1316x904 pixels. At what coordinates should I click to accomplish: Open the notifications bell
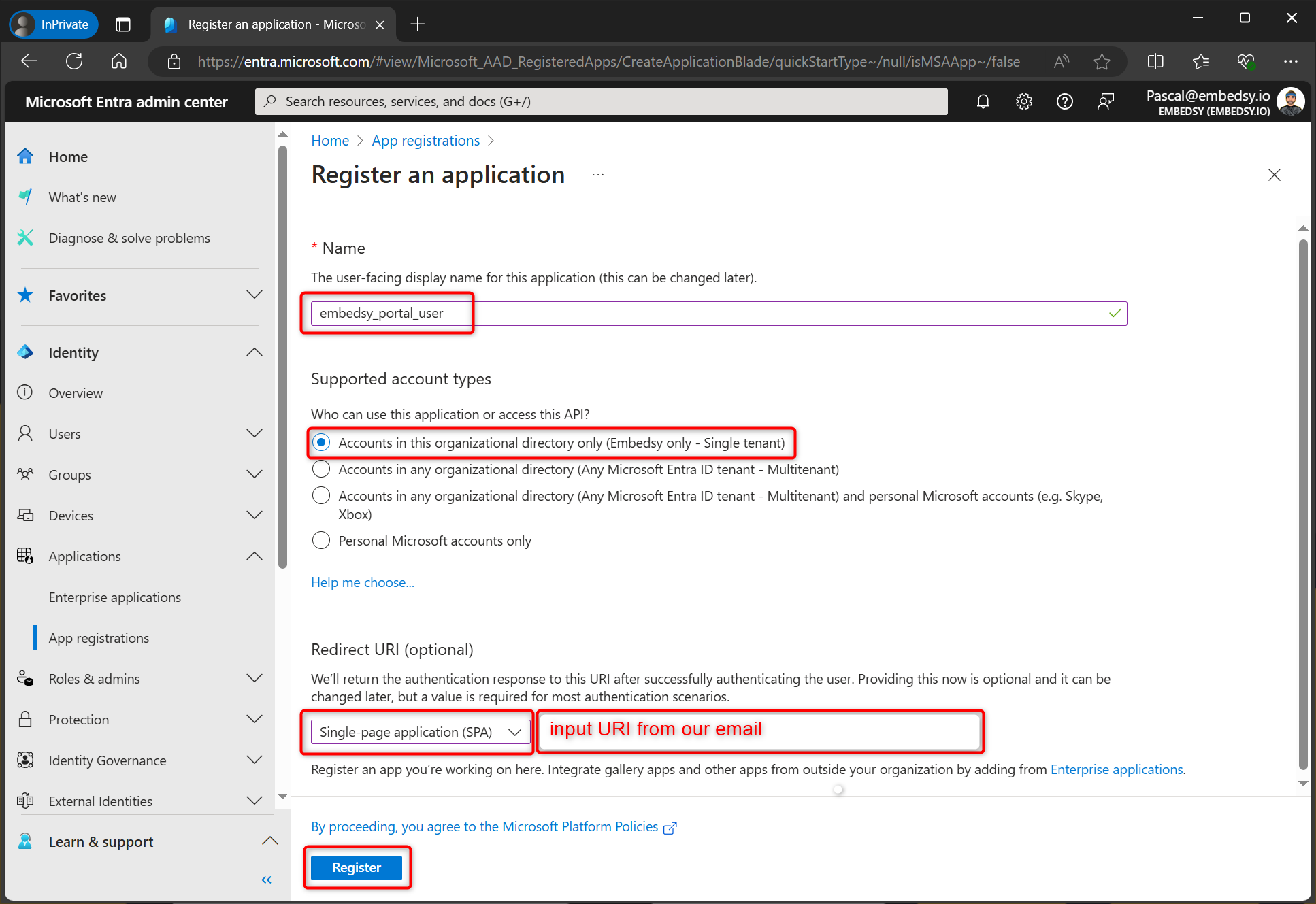click(983, 101)
